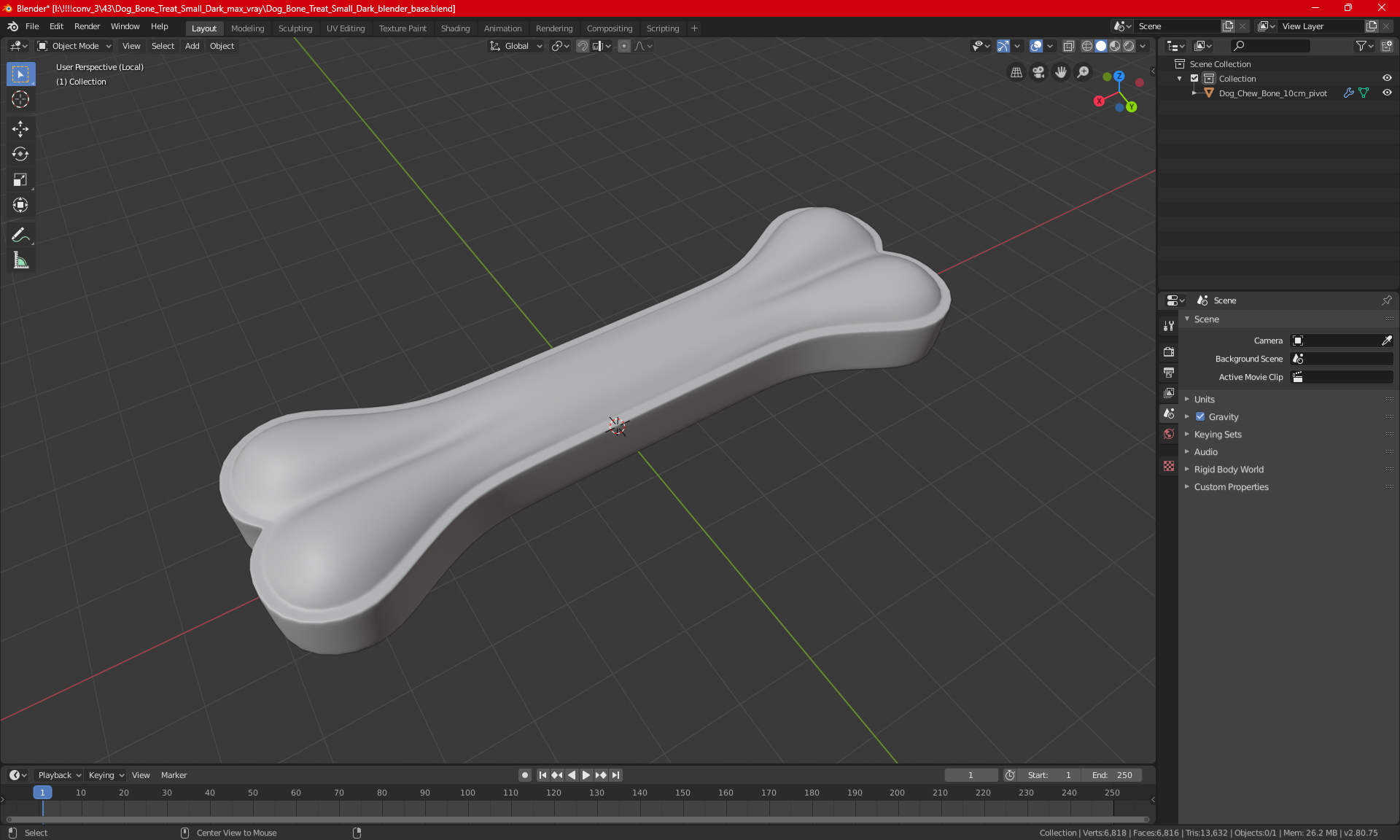Image resolution: width=1400 pixels, height=840 pixels.
Task: Open World properties tab icon
Action: point(1169,434)
